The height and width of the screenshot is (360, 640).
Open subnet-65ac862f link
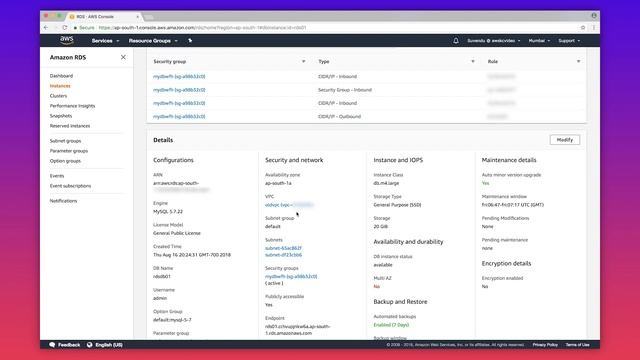pyautogui.click(x=283, y=248)
